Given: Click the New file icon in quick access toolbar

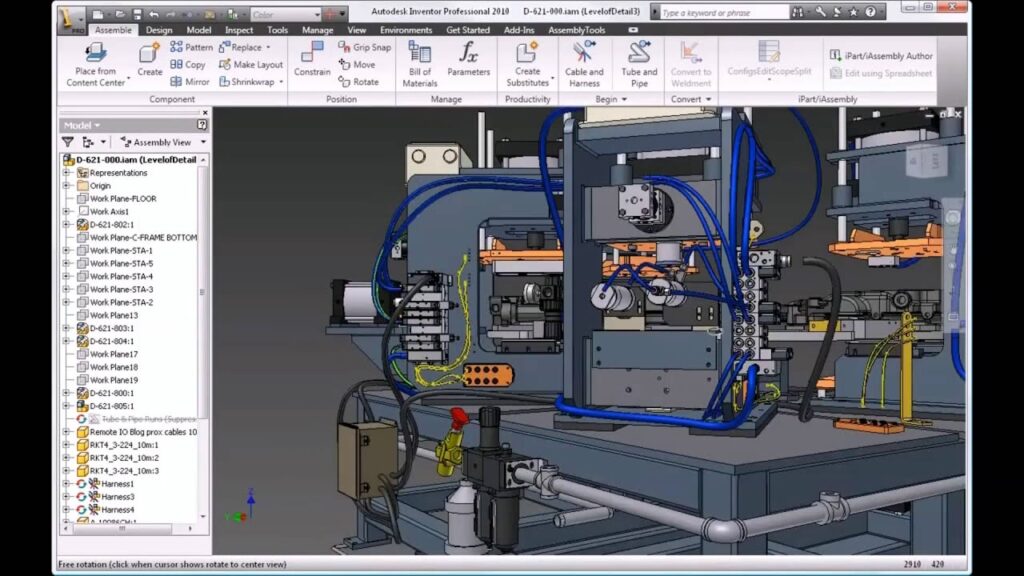Looking at the screenshot, I should click(97, 14).
